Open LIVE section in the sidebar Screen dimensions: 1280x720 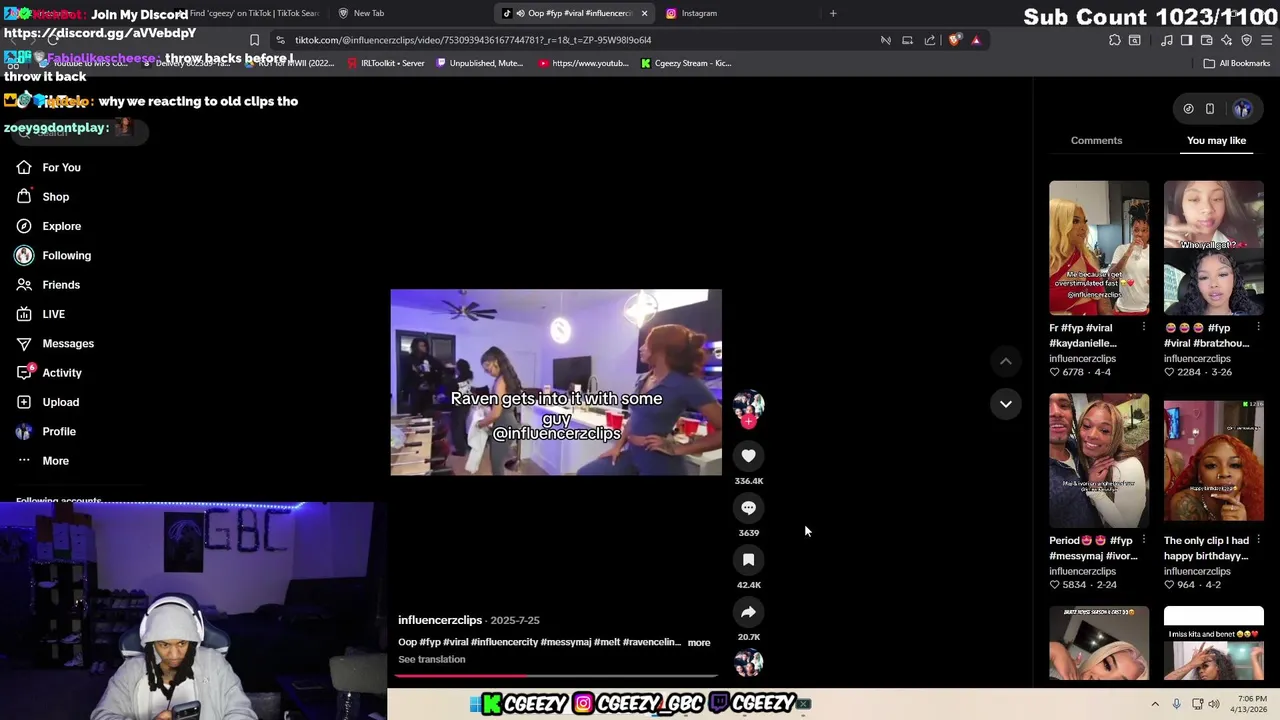(x=53, y=314)
